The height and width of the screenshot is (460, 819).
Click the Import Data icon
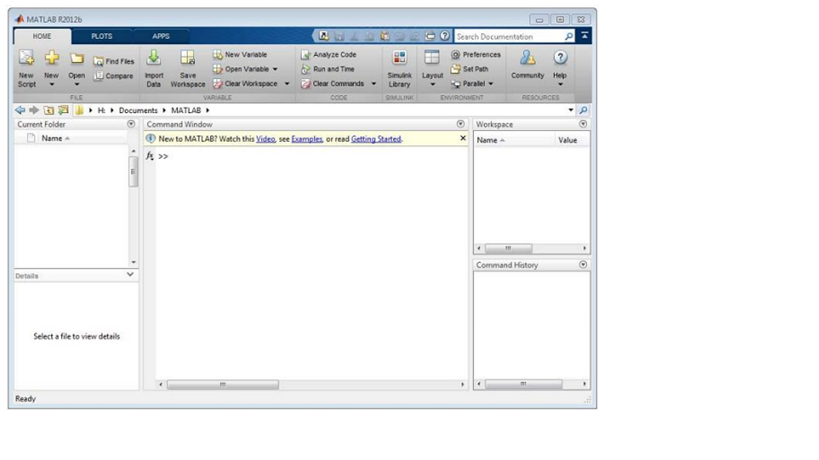coord(154,58)
